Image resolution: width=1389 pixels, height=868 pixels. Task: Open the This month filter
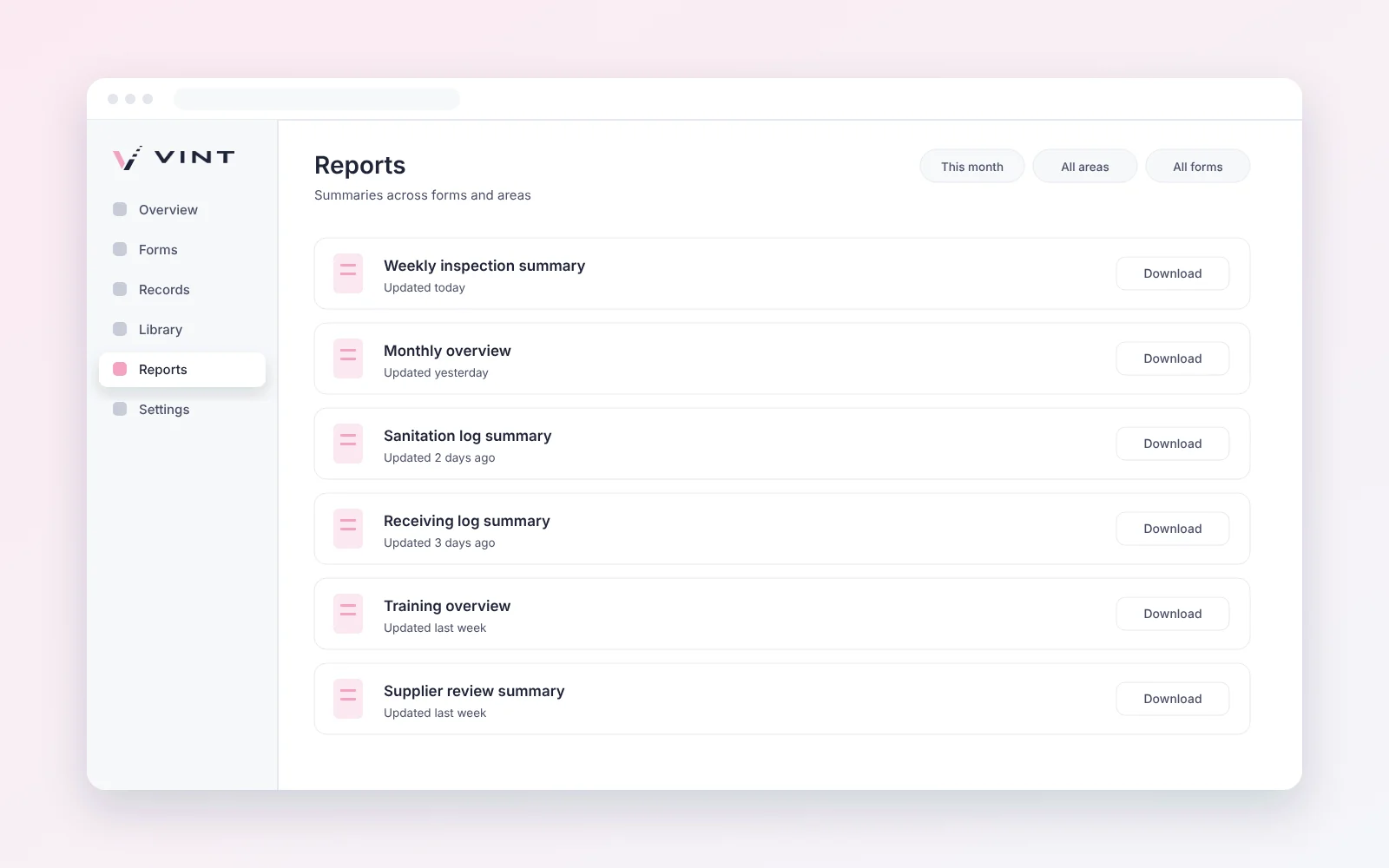[972, 166]
